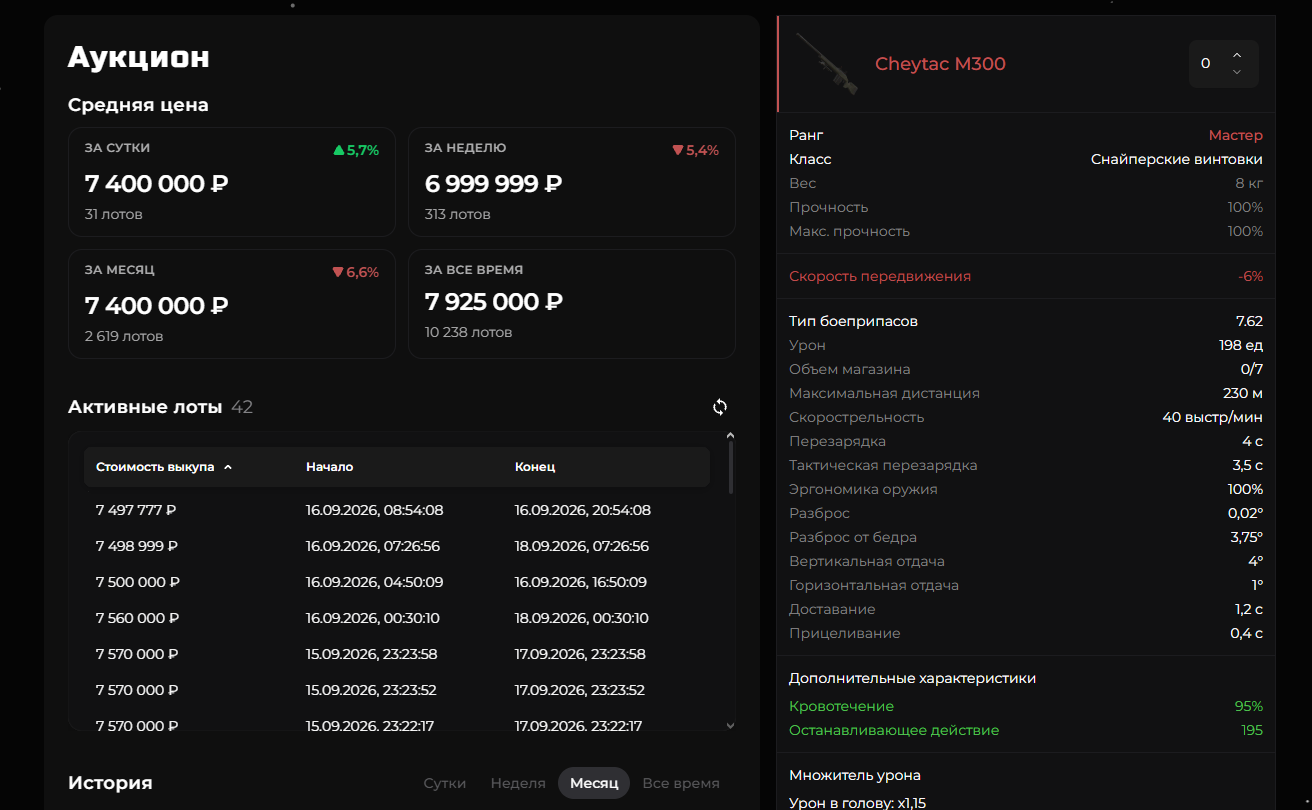Open the За месяц average price card
Image resolution: width=1312 pixels, height=810 pixels.
[232, 304]
